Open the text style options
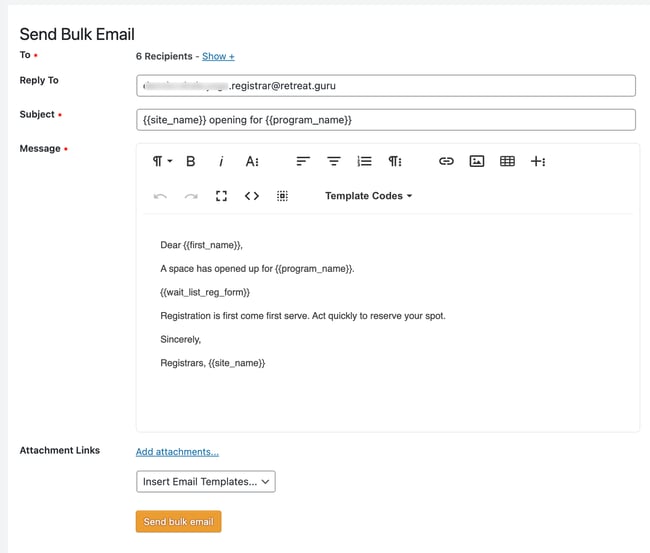 click(252, 161)
